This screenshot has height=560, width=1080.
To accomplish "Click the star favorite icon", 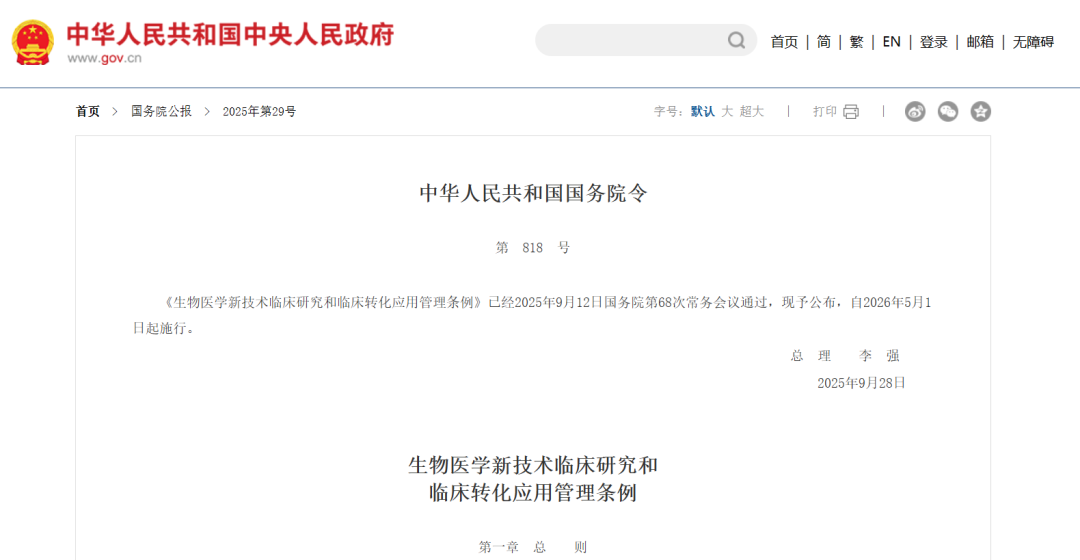I will (x=981, y=112).
